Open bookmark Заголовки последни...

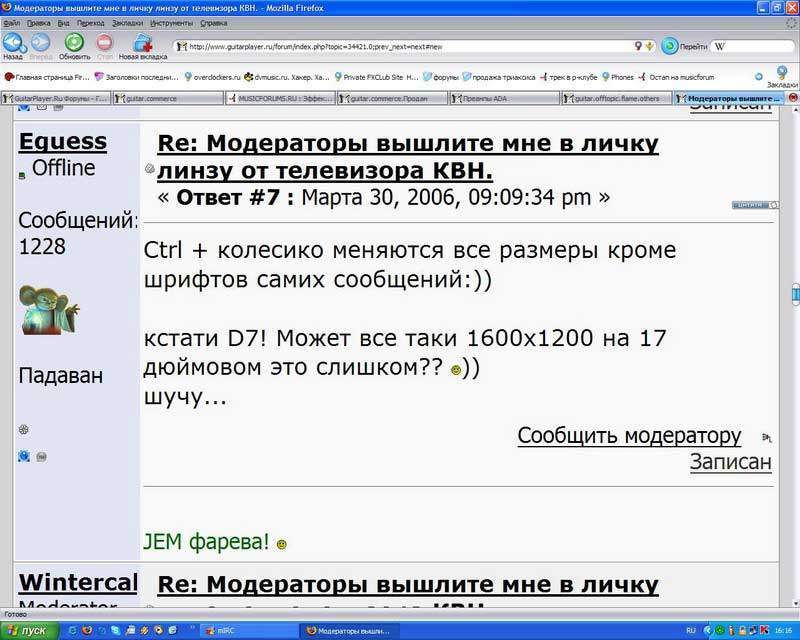(x=137, y=77)
